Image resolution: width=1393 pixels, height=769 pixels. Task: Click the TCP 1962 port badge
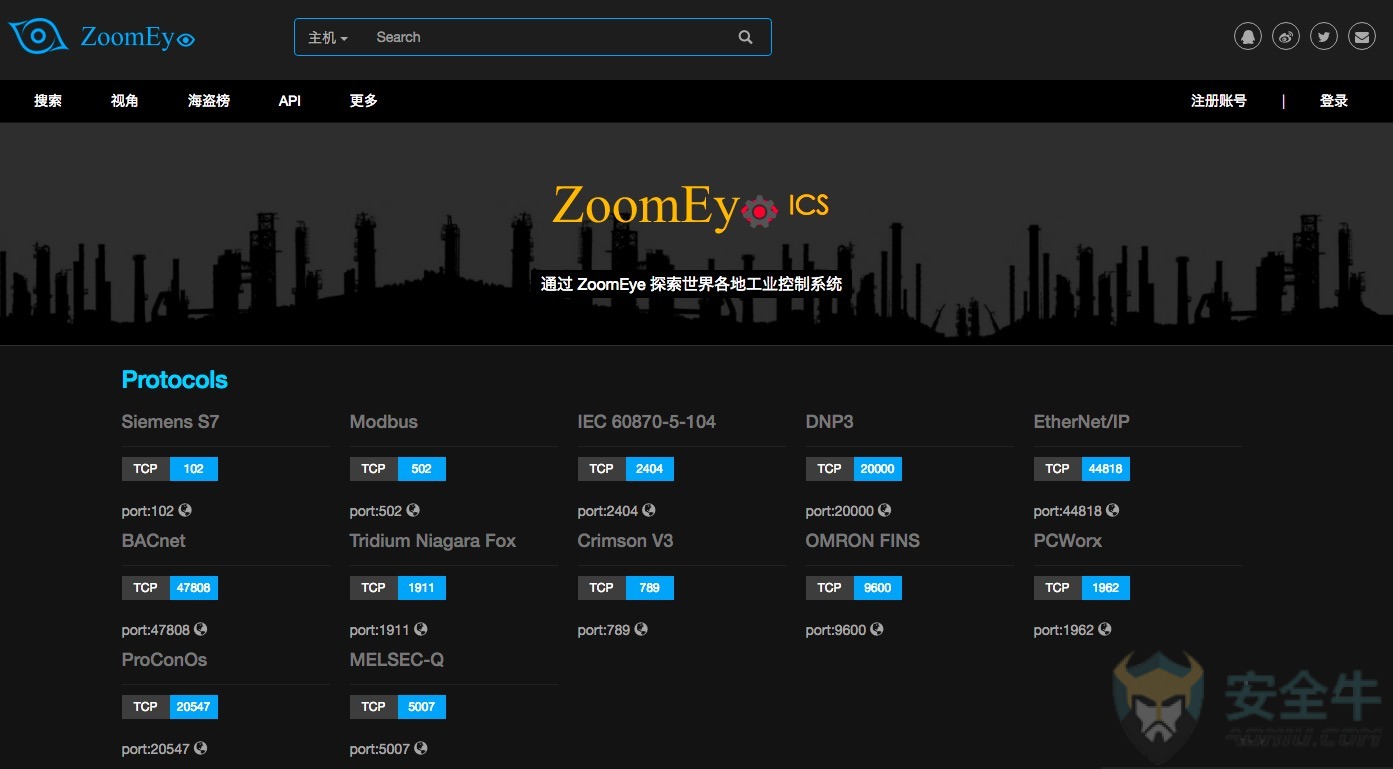click(1082, 587)
